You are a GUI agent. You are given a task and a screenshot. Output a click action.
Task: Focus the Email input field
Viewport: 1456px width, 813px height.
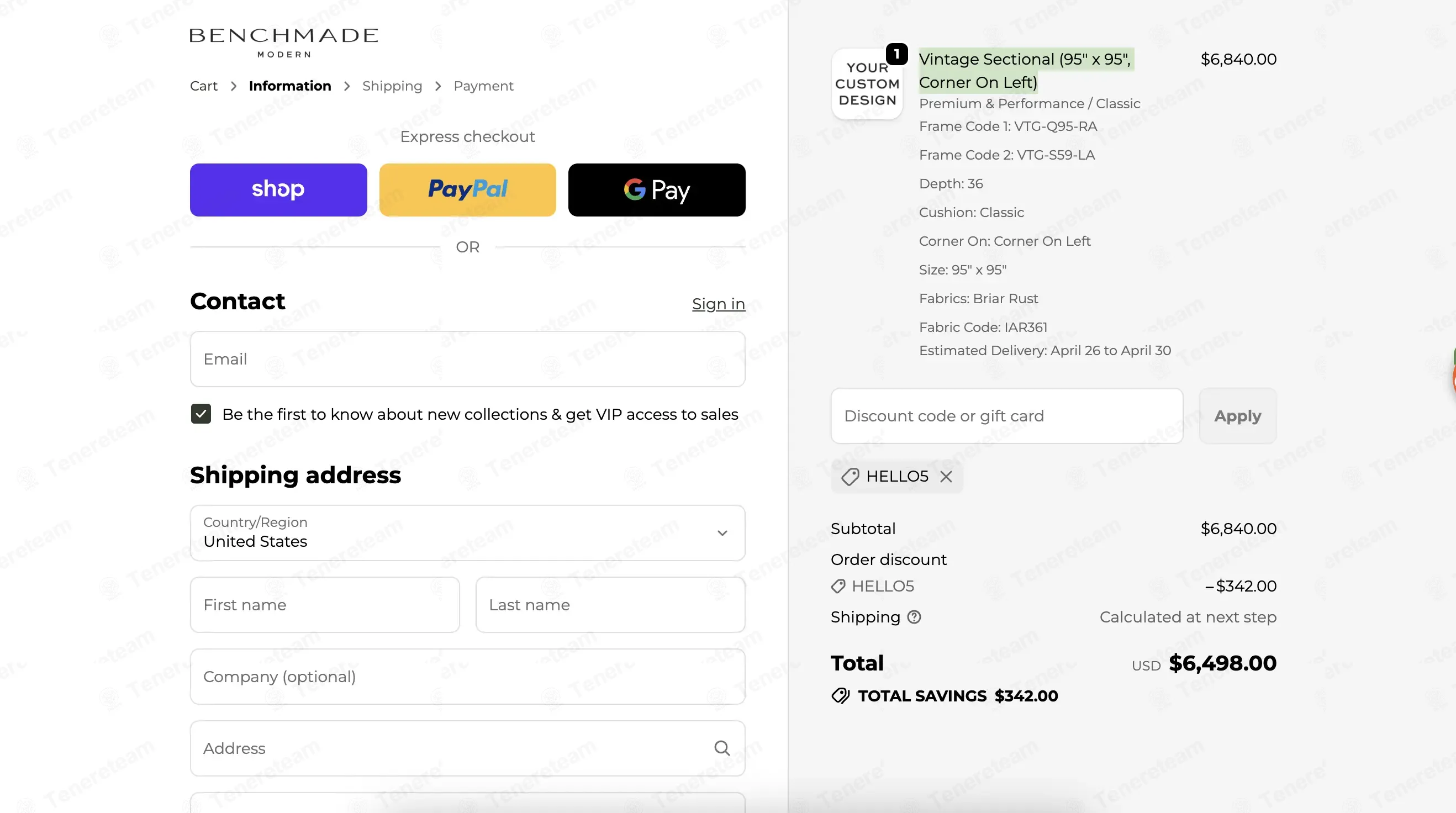point(467,359)
